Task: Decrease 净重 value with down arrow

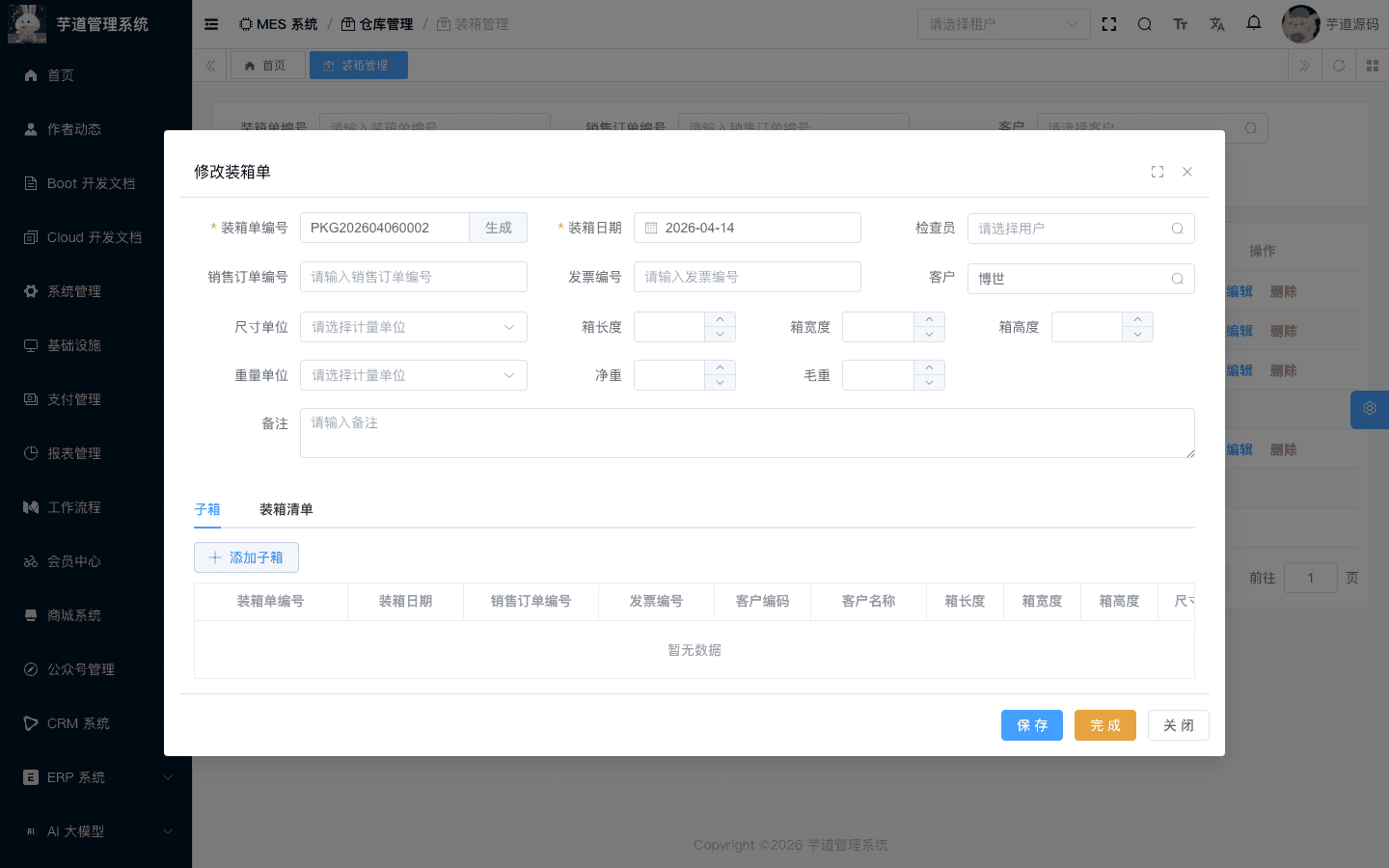Action: coord(720,383)
